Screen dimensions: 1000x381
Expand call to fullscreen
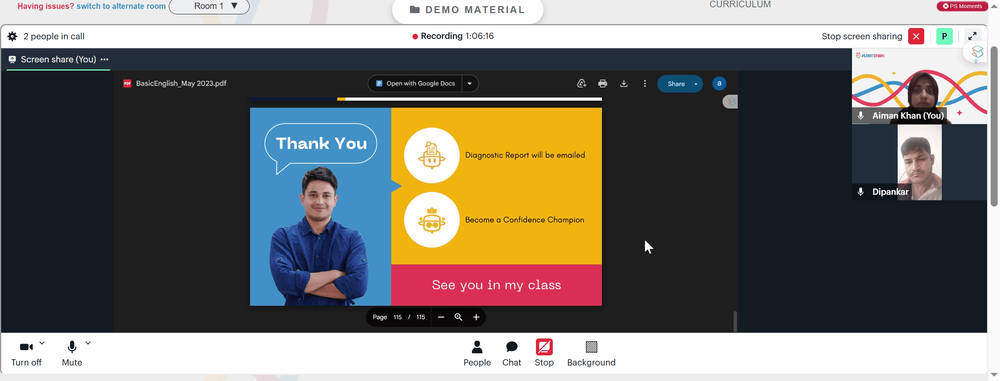[x=973, y=36]
